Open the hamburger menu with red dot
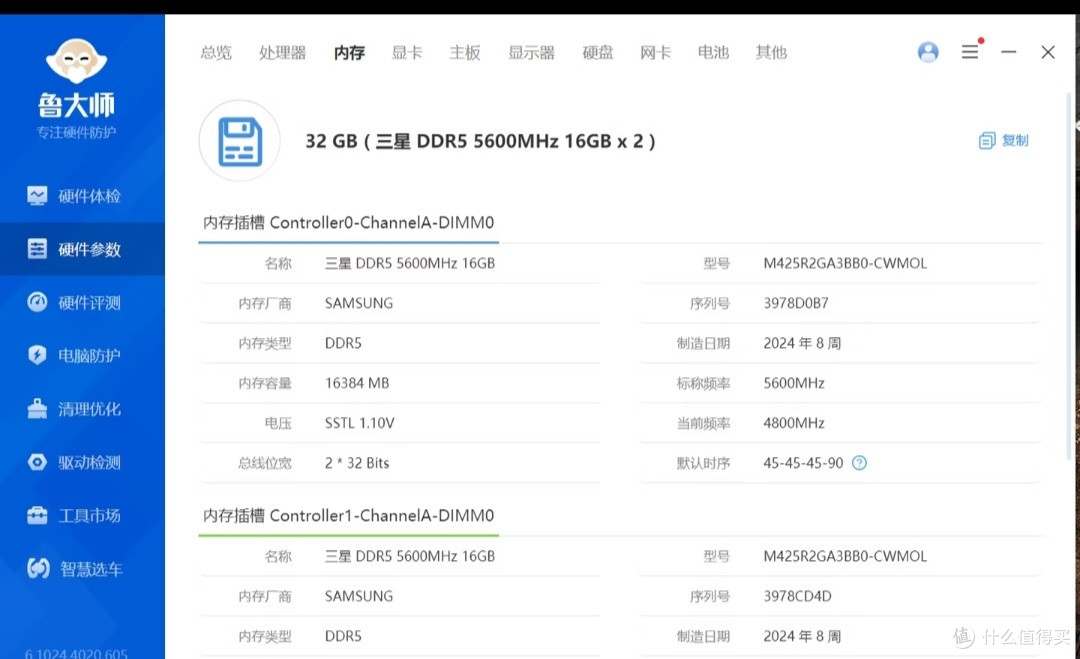1080x659 pixels. pyautogui.click(x=971, y=51)
